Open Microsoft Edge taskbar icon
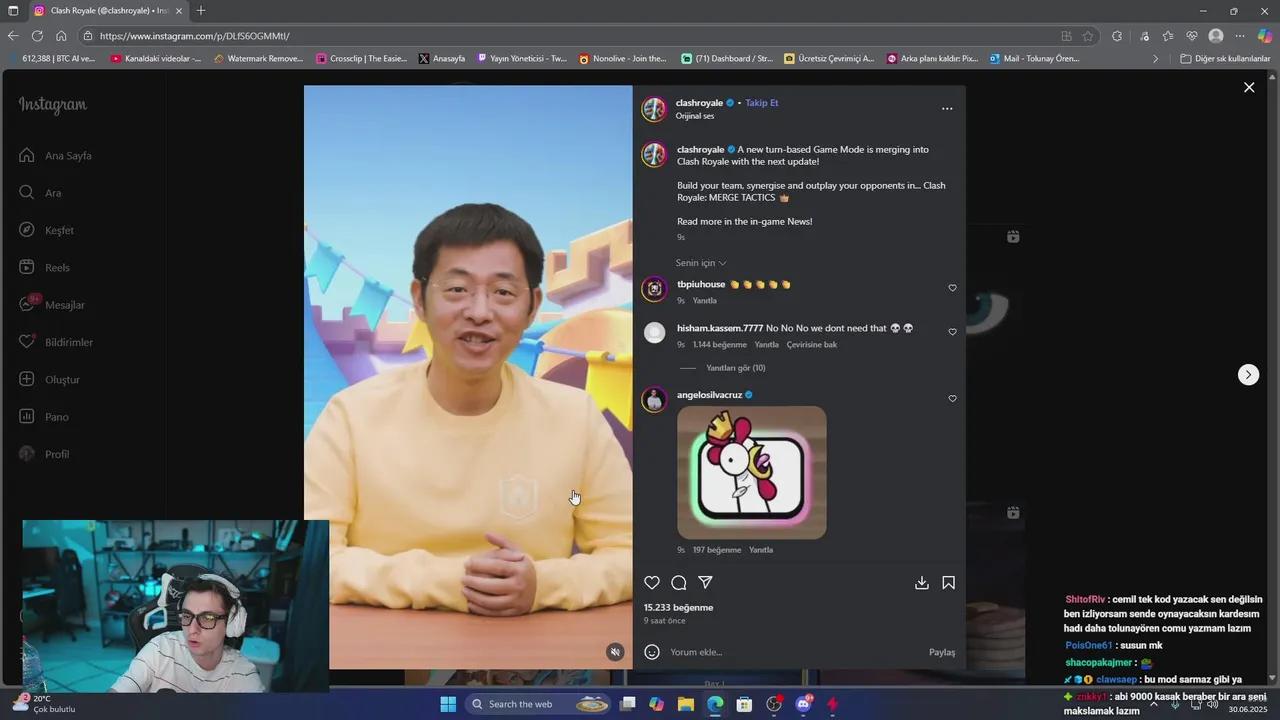This screenshot has height=720, width=1280. [x=715, y=704]
